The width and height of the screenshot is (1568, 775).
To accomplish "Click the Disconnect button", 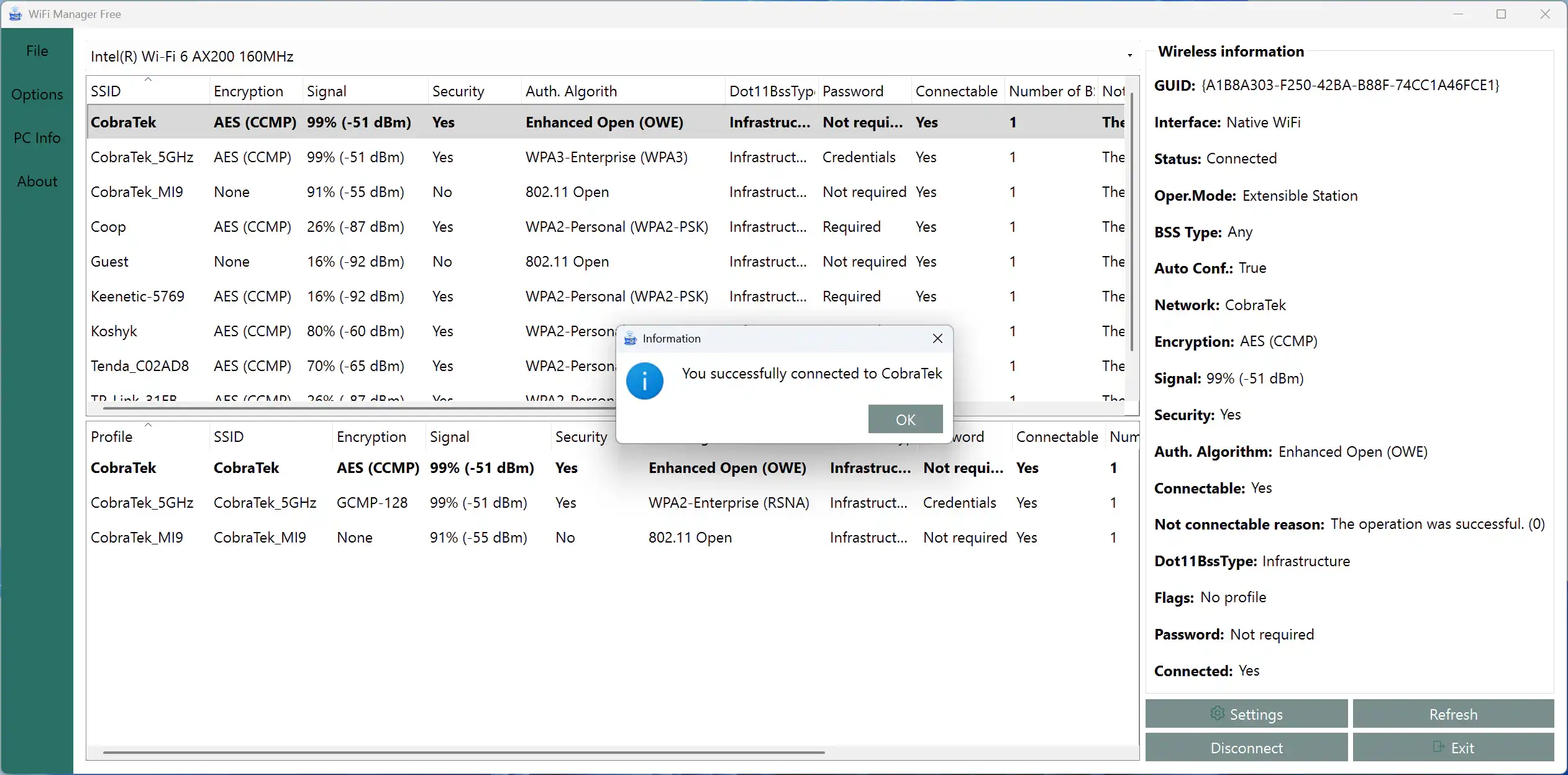I will pyautogui.click(x=1246, y=748).
